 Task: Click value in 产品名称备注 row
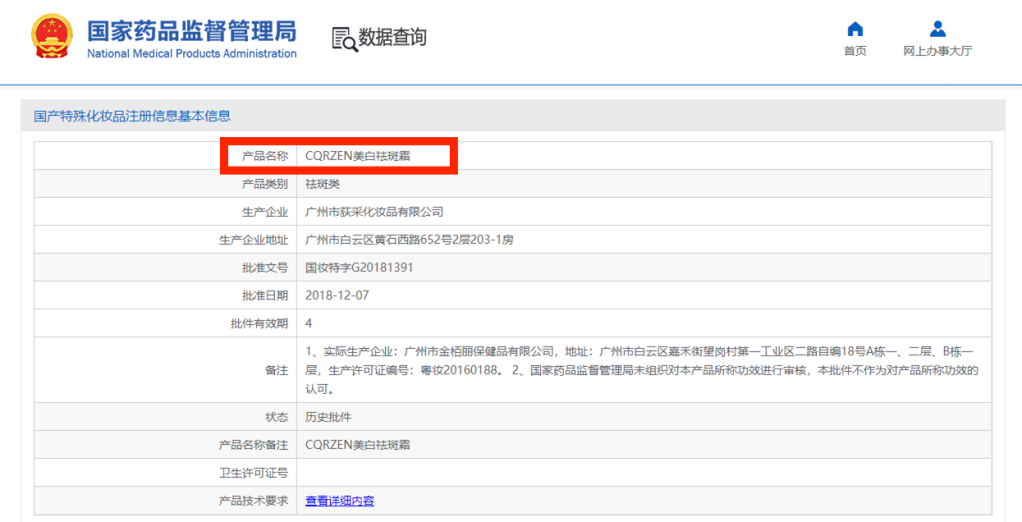(x=358, y=445)
